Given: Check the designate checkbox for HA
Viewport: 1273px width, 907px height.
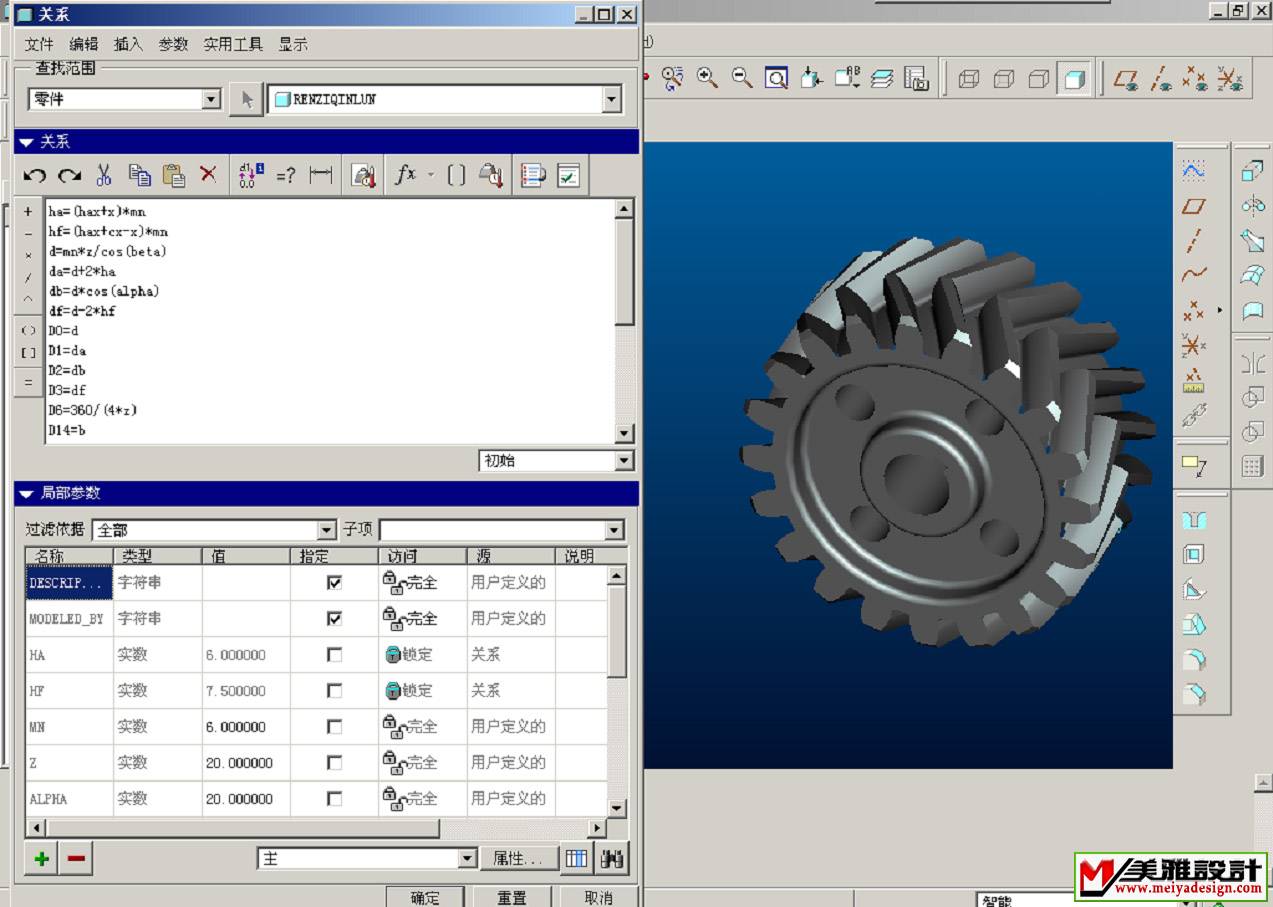Looking at the screenshot, I should click(334, 655).
